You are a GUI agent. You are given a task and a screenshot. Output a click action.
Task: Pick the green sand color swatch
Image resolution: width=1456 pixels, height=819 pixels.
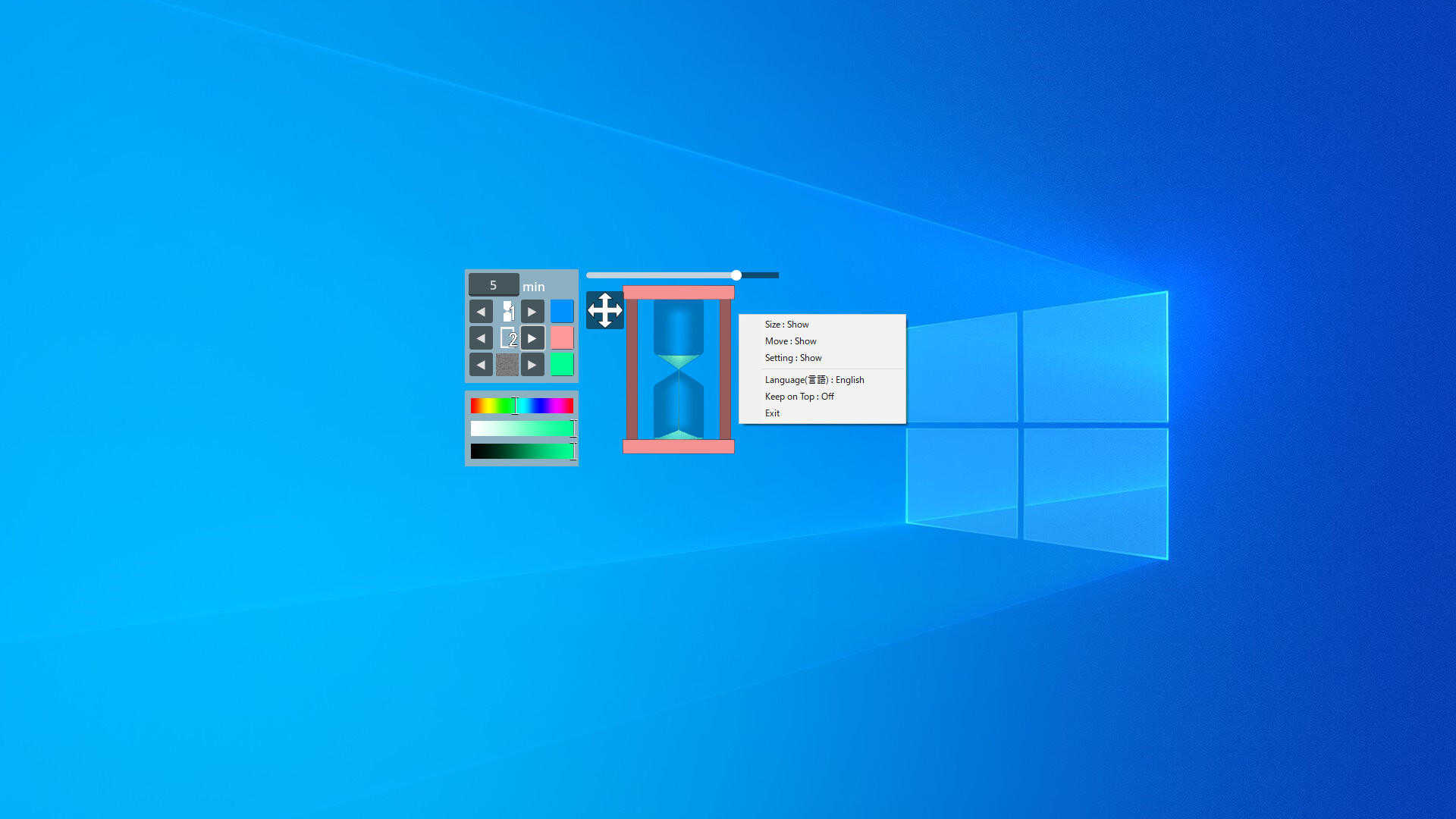tap(562, 365)
